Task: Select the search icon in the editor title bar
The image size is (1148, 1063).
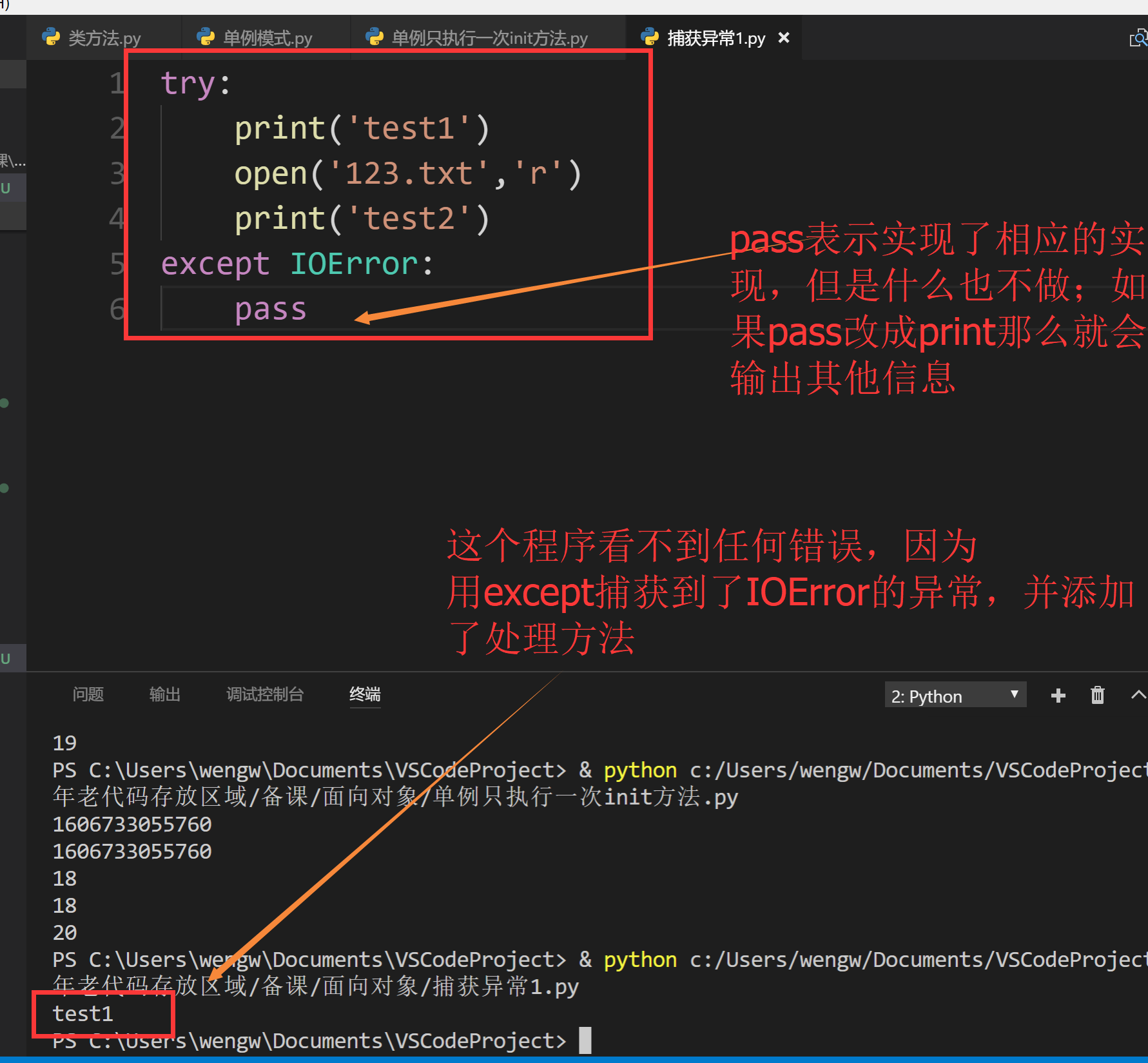Action: coord(1138,37)
